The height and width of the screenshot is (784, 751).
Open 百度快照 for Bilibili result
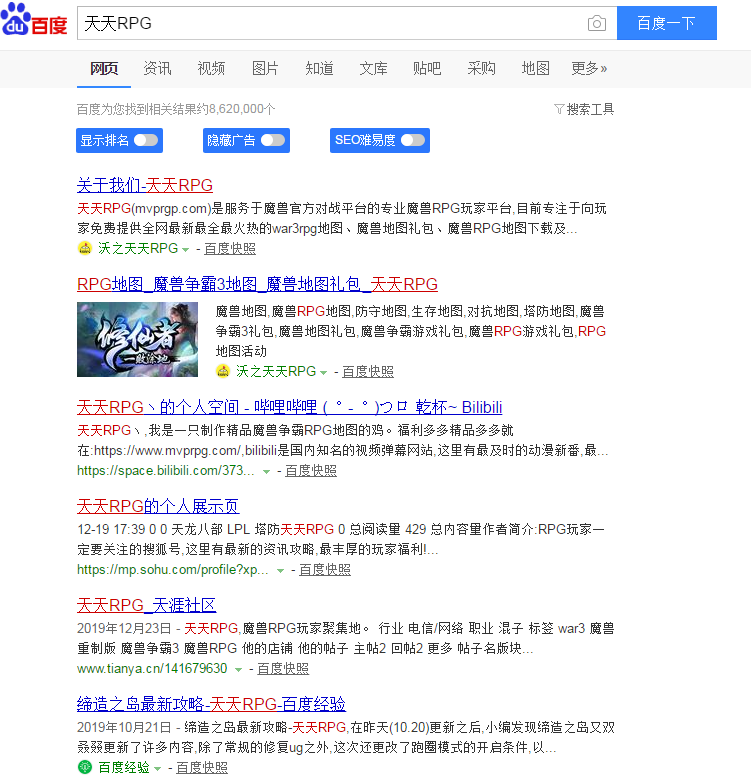[x=311, y=470]
